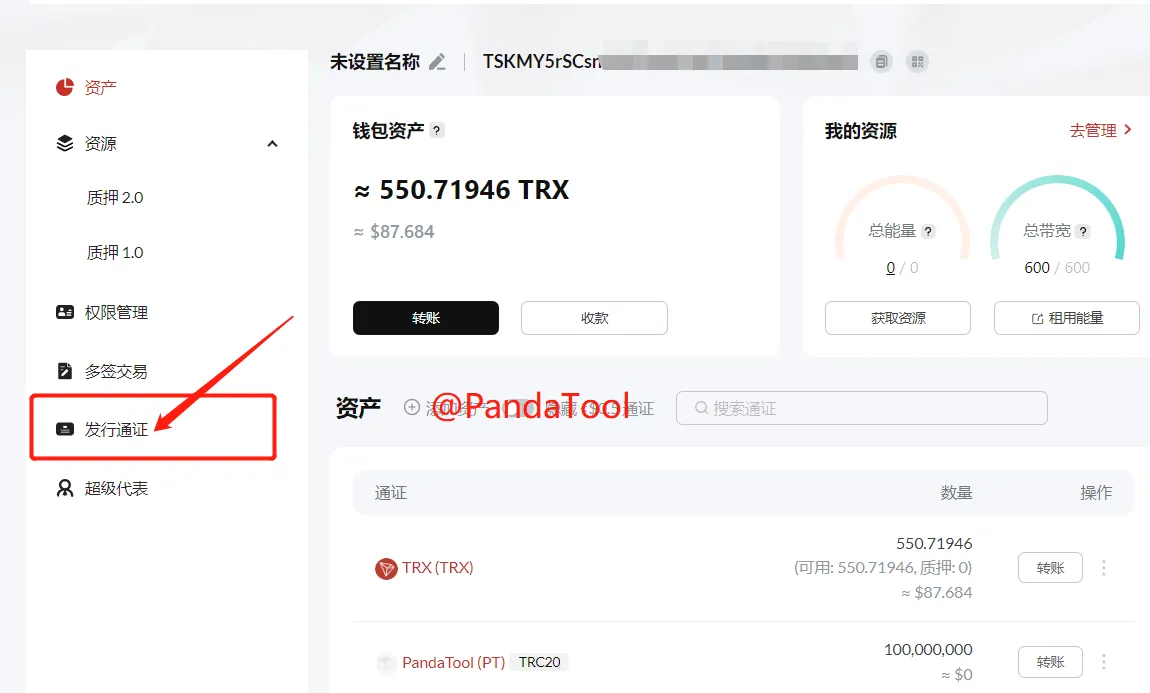
Task: Focus the 搜索通证 search field
Action: coord(862,408)
